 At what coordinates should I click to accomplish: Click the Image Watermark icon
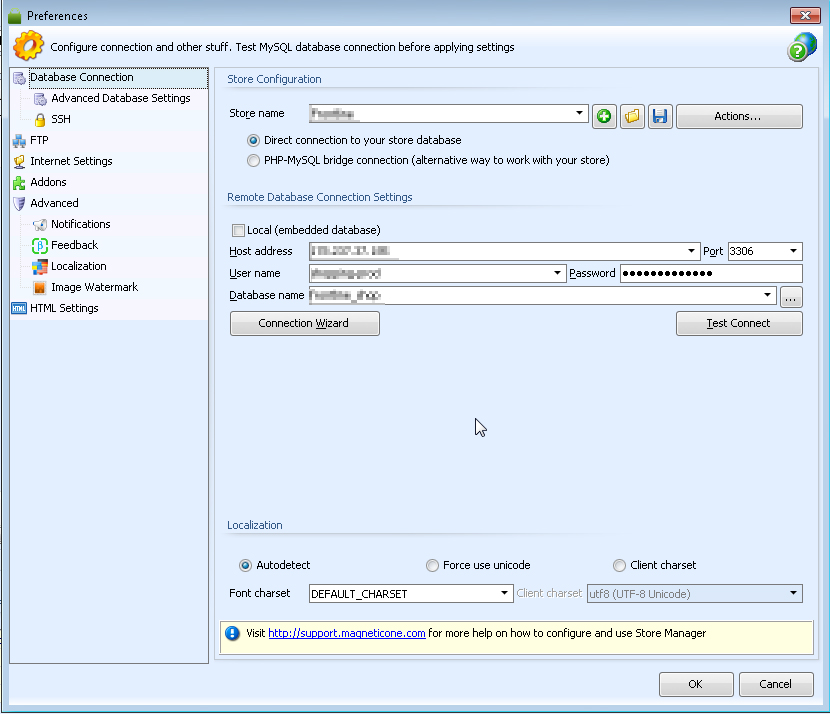(40, 287)
